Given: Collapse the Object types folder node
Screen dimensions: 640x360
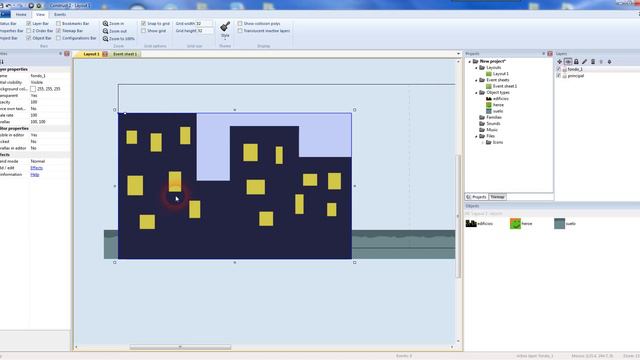Looking at the screenshot, I should (x=476, y=93).
